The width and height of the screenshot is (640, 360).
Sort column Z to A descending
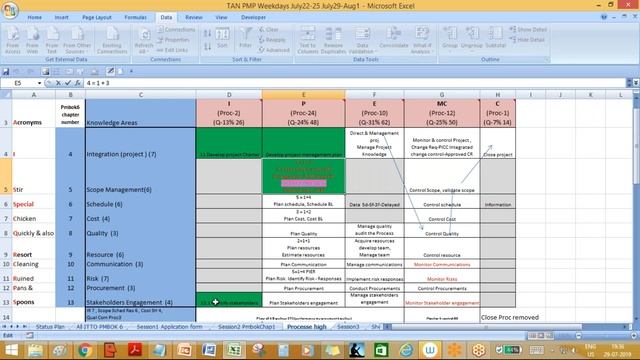coord(208,47)
